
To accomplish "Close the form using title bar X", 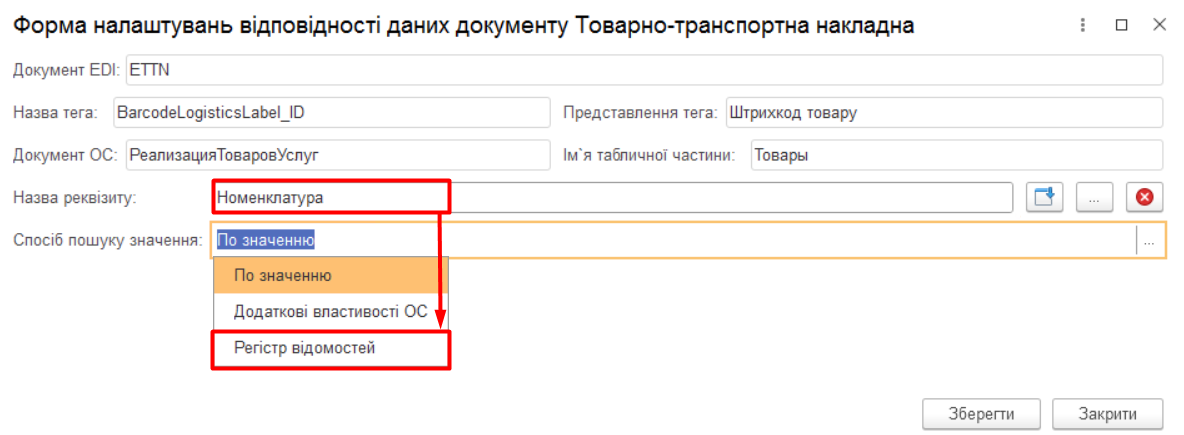I will point(1159,26).
